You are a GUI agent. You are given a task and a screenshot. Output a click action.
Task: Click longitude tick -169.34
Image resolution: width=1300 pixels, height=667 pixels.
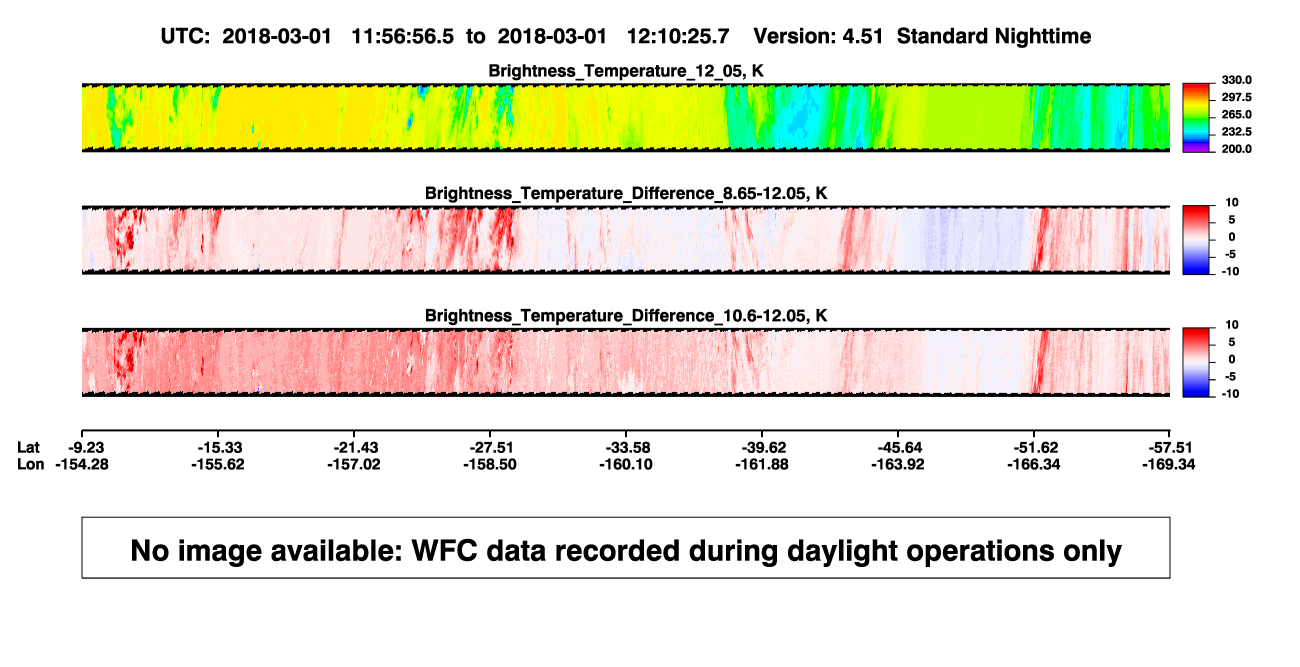click(1170, 464)
